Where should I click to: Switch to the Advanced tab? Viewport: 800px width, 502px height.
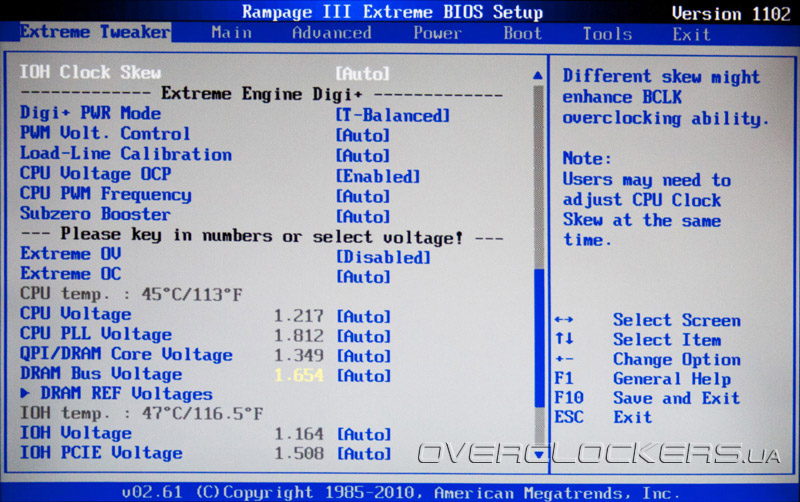(x=332, y=33)
